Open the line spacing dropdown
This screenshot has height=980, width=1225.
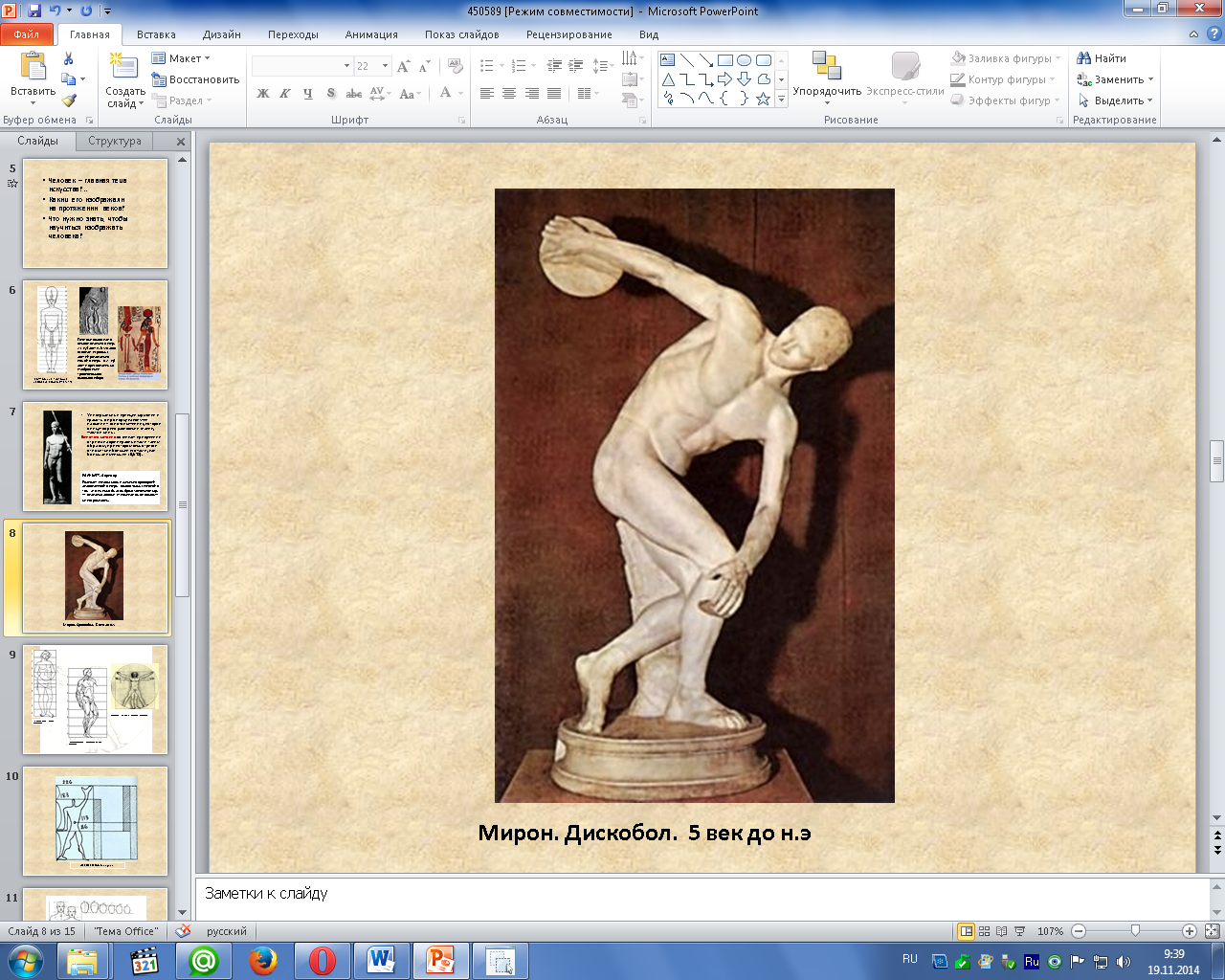[602, 66]
